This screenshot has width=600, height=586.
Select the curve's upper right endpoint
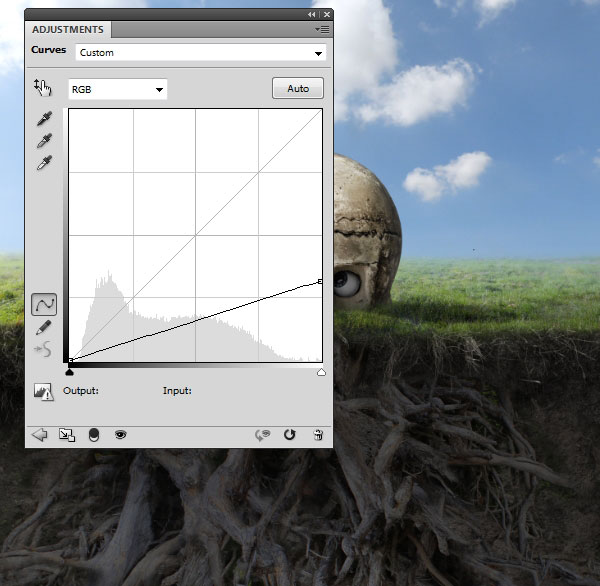[x=320, y=282]
